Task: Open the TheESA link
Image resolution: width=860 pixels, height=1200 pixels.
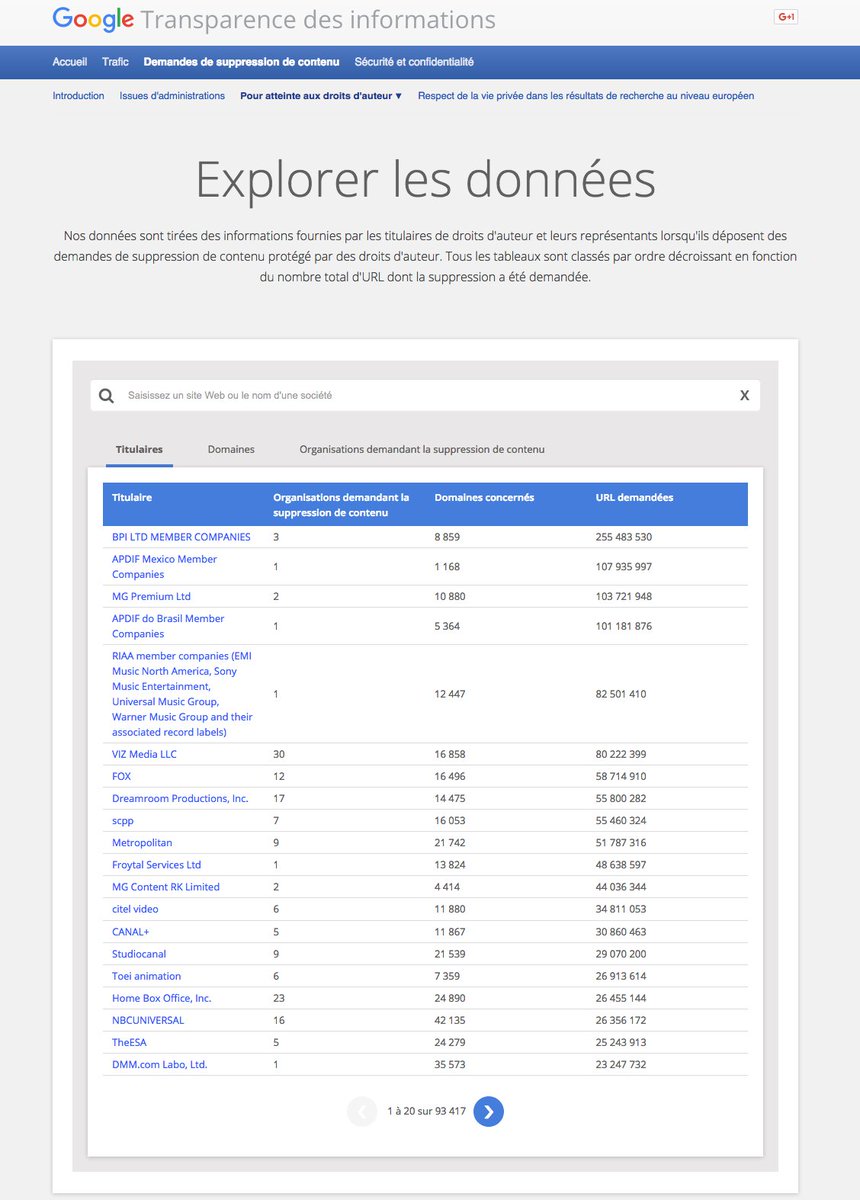Action: tap(129, 1042)
